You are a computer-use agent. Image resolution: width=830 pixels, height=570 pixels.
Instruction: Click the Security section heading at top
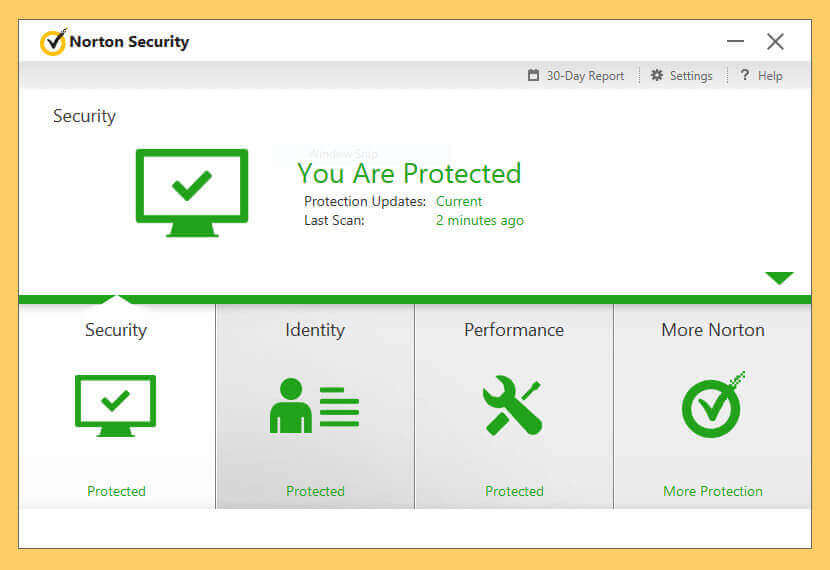84,116
